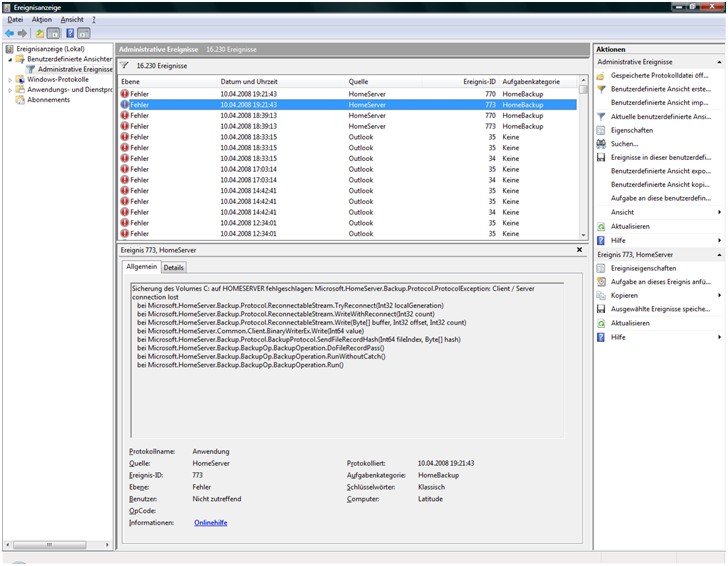Sort by Quelle column header
The image size is (728, 566).
[x=384, y=82]
